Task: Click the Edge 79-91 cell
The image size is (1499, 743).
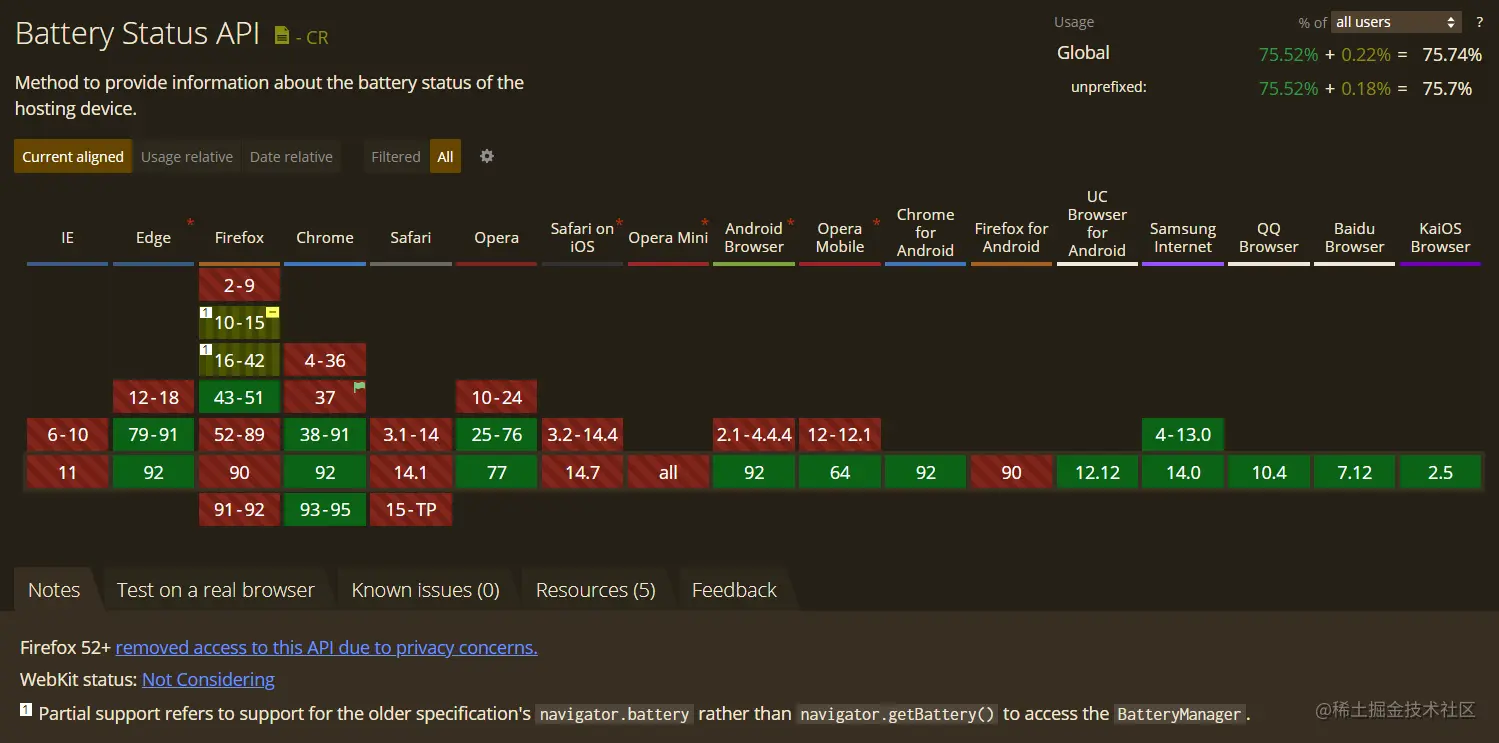Action: (x=153, y=435)
